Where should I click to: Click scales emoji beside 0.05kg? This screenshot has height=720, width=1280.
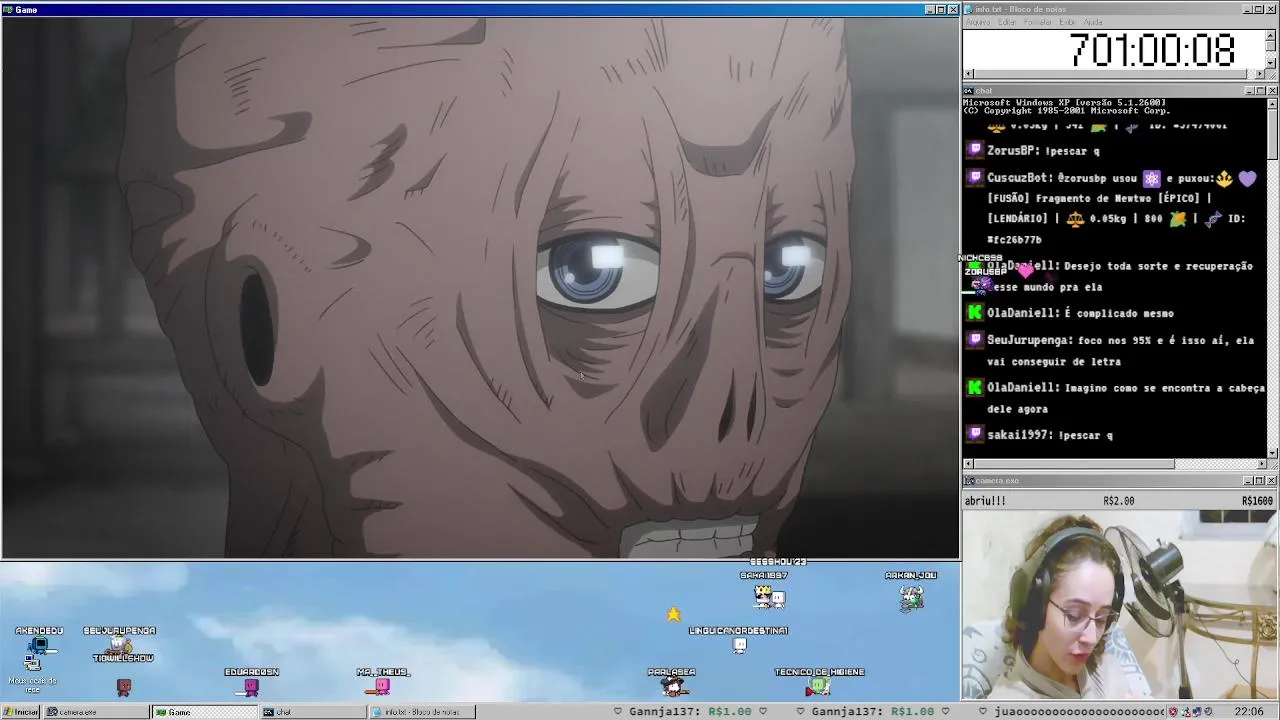click(1075, 218)
